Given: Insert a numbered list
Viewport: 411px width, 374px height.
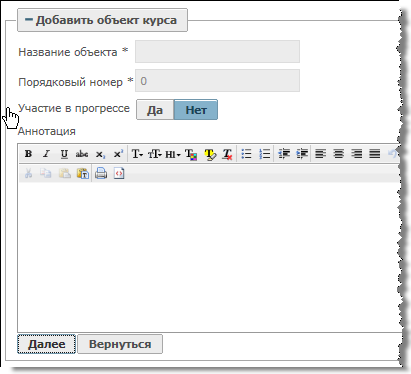Looking at the screenshot, I should pyautogui.click(x=265, y=154).
